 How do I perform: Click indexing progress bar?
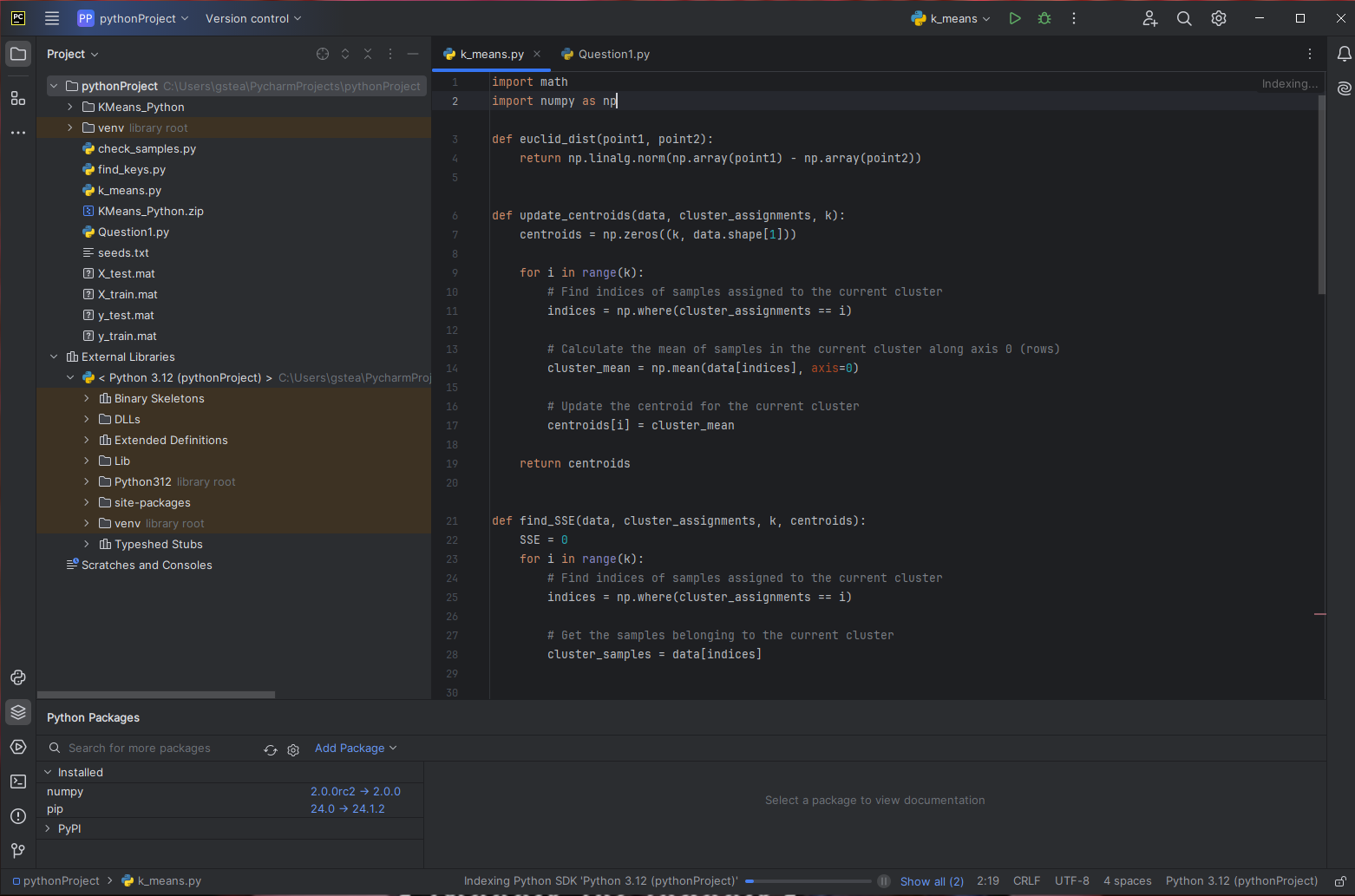click(x=808, y=881)
